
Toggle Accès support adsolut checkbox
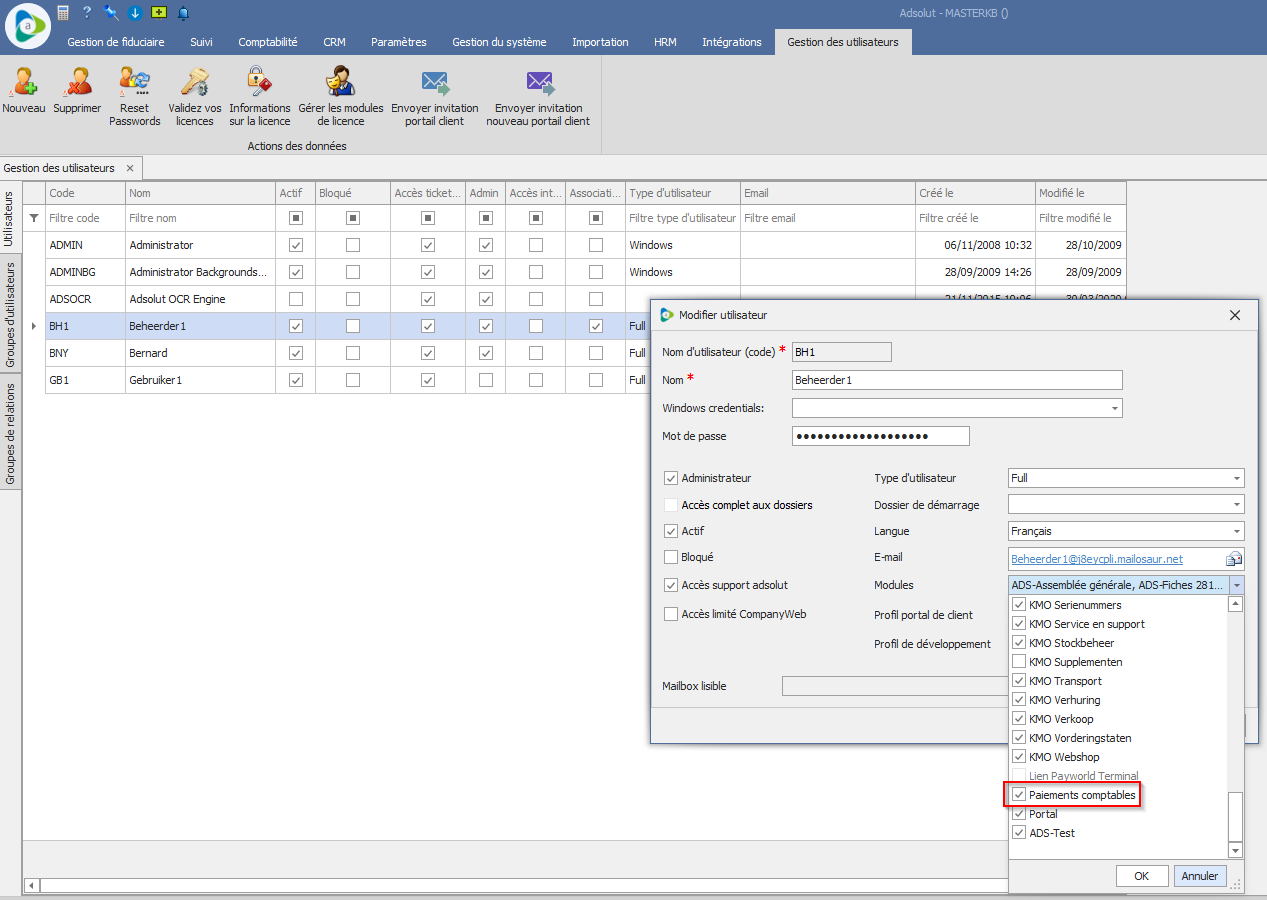671,585
